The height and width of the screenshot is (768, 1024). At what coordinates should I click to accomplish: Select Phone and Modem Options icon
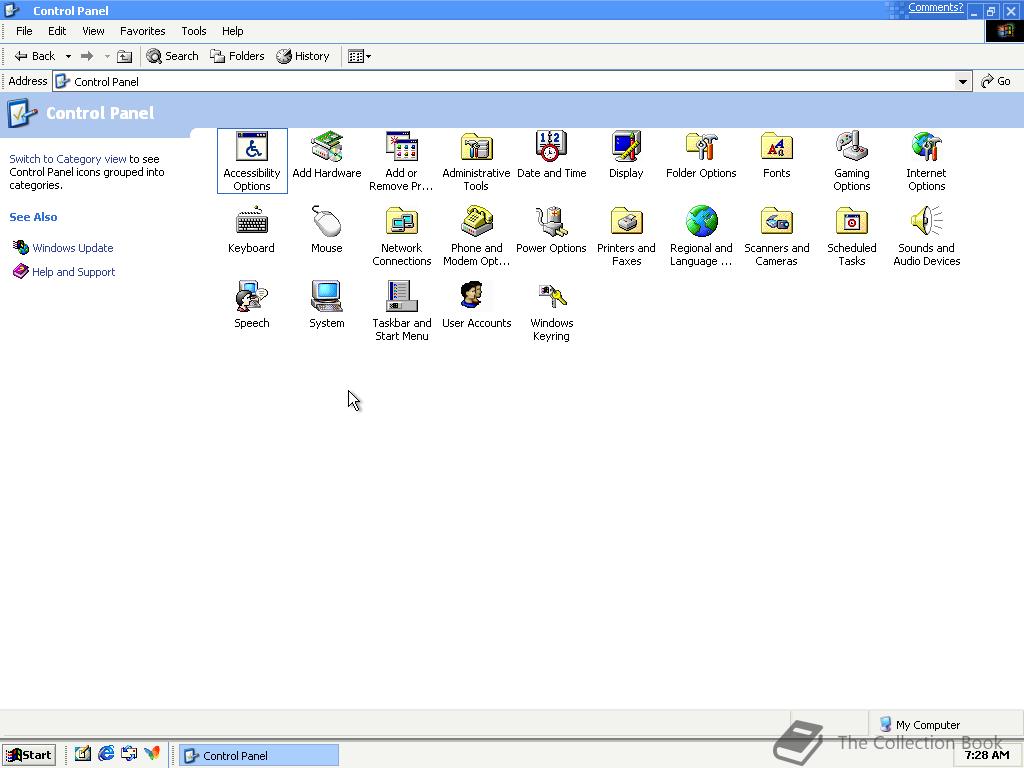[x=476, y=236]
